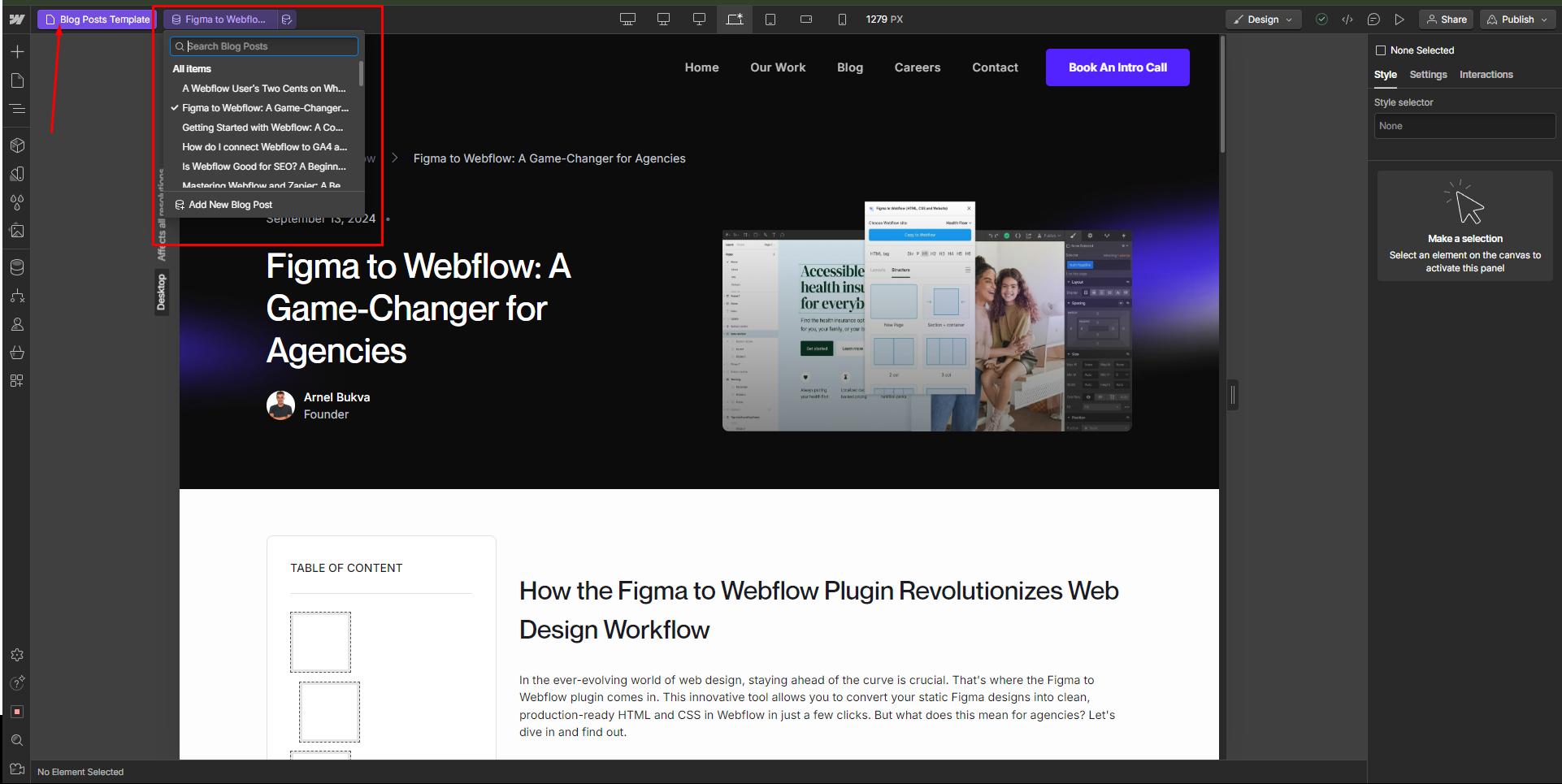Open the Publish dropdown

[1517, 19]
